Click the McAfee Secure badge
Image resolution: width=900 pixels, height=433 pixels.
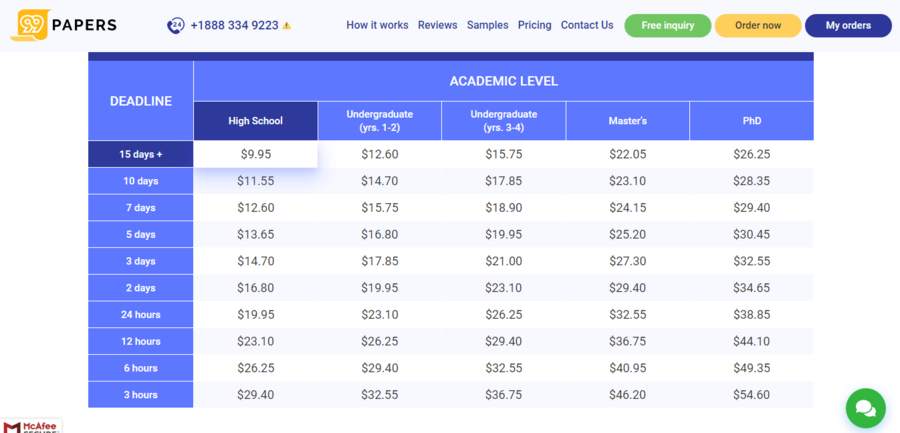click(x=30, y=426)
